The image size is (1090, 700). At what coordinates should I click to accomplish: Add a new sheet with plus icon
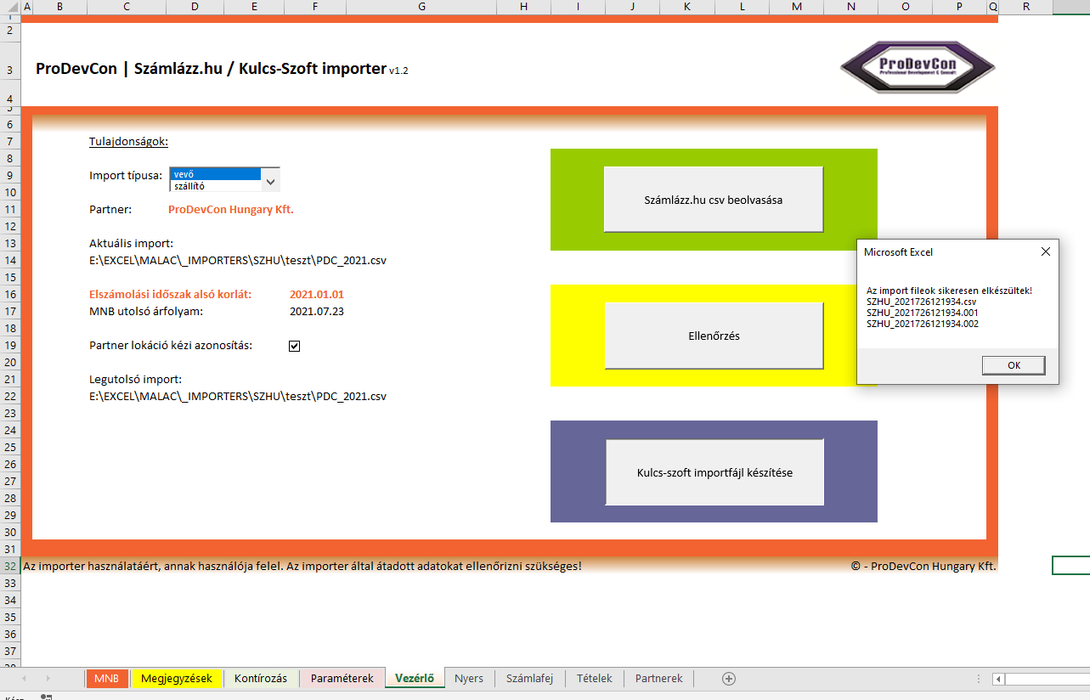click(729, 678)
